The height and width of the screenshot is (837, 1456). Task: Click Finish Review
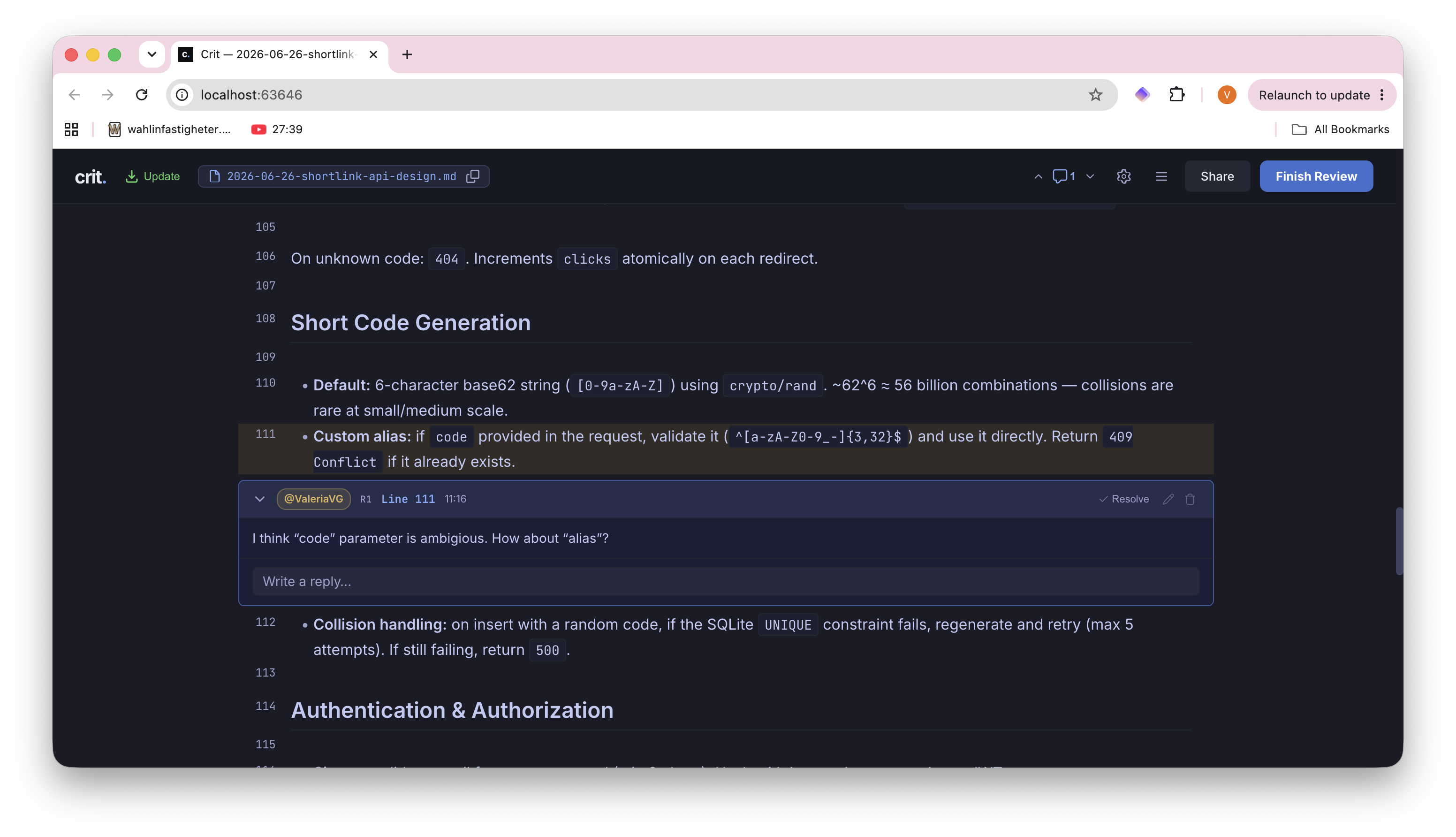[1316, 176]
